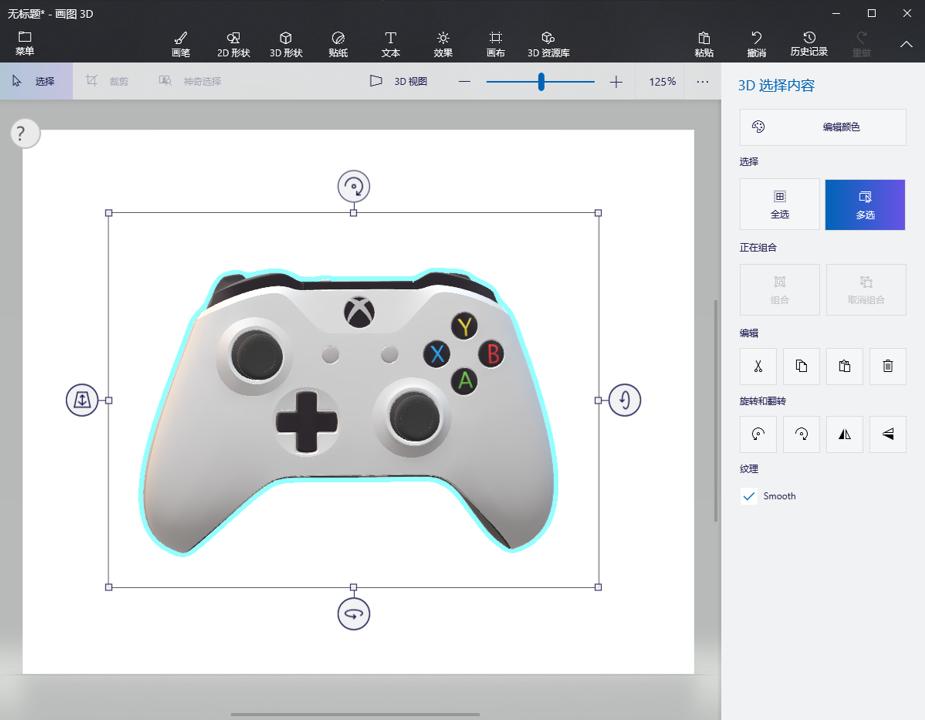925x720 pixels.
Task: Click the zoom slider handle
Action: point(541,82)
